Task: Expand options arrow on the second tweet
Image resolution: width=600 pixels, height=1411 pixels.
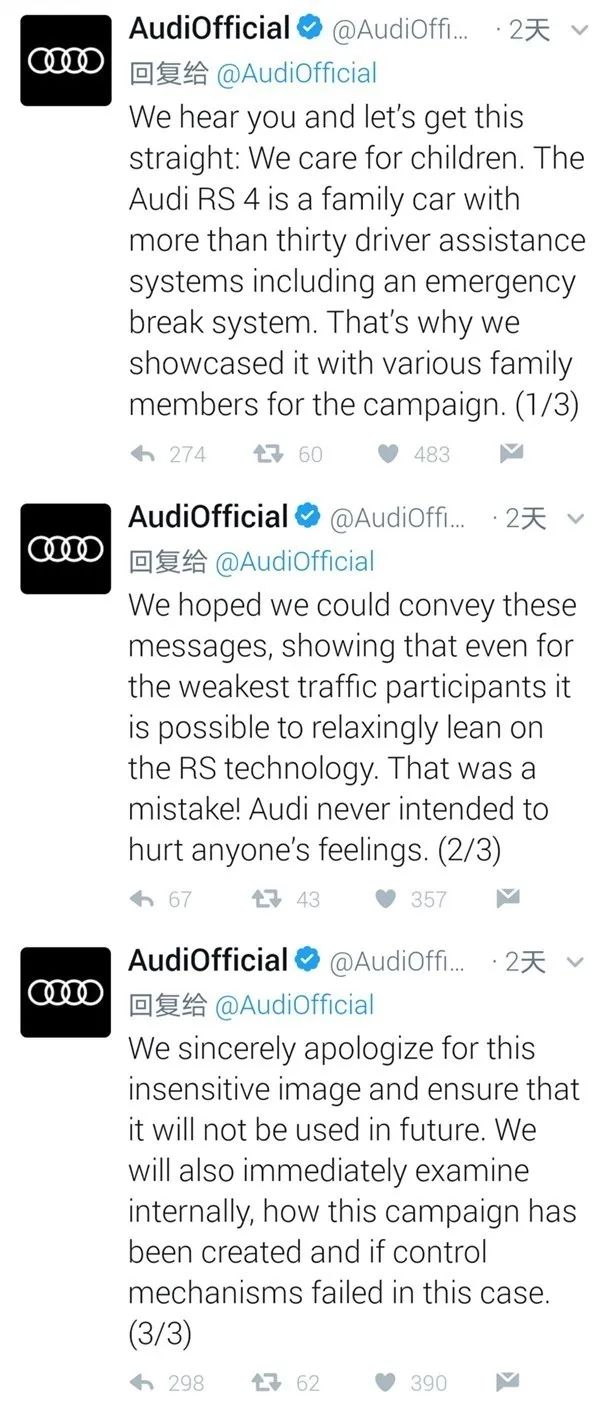Action: pos(577,519)
